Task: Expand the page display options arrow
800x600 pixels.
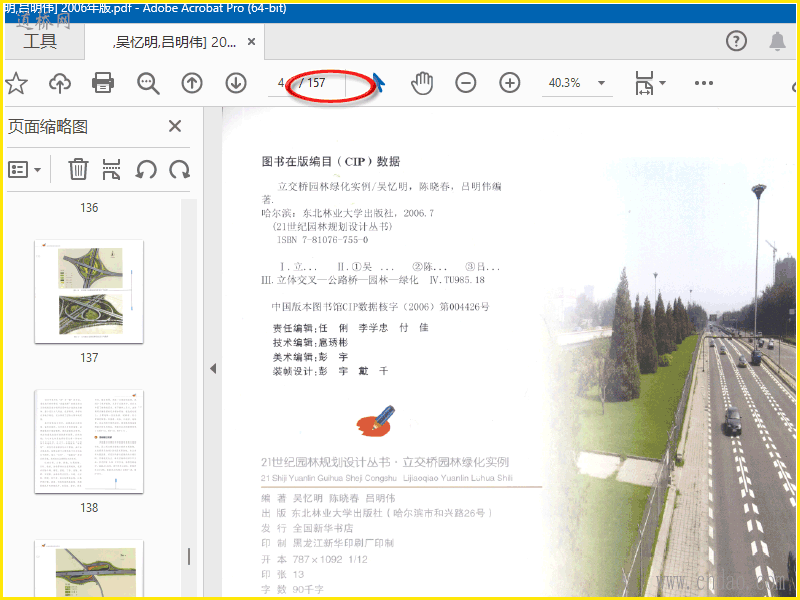Action: click(x=662, y=83)
